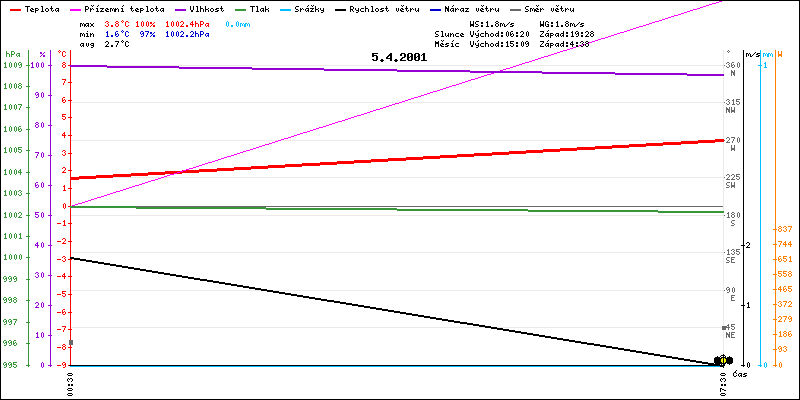Click the min 1.6°C statistic value
The height and width of the screenshot is (400, 800).
(x=118, y=34)
